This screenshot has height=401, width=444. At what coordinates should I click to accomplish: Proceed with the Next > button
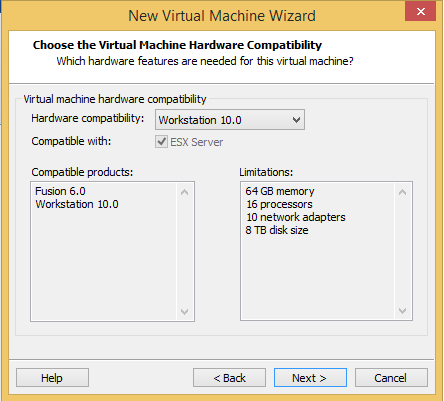[310, 378]
